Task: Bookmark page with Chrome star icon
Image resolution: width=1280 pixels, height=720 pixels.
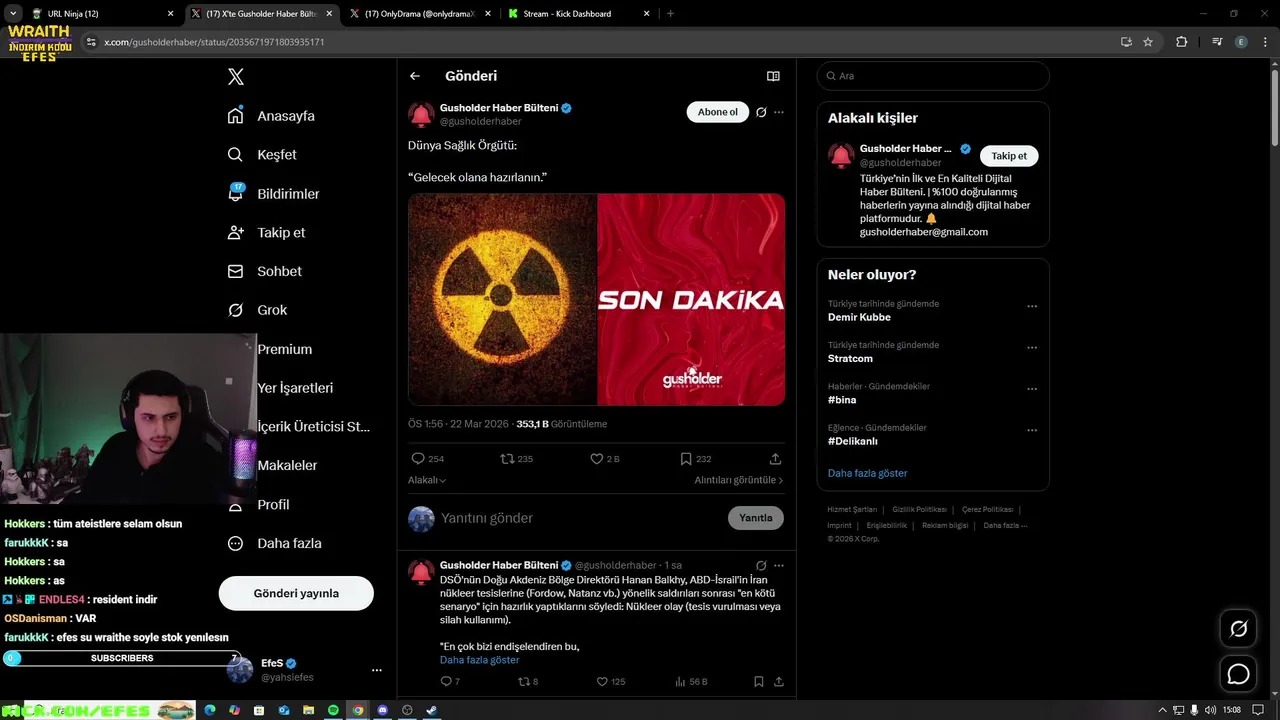Action: click(1148, 42)
